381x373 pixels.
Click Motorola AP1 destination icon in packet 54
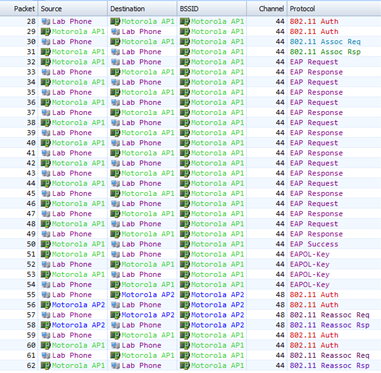[x=115, y=285]
